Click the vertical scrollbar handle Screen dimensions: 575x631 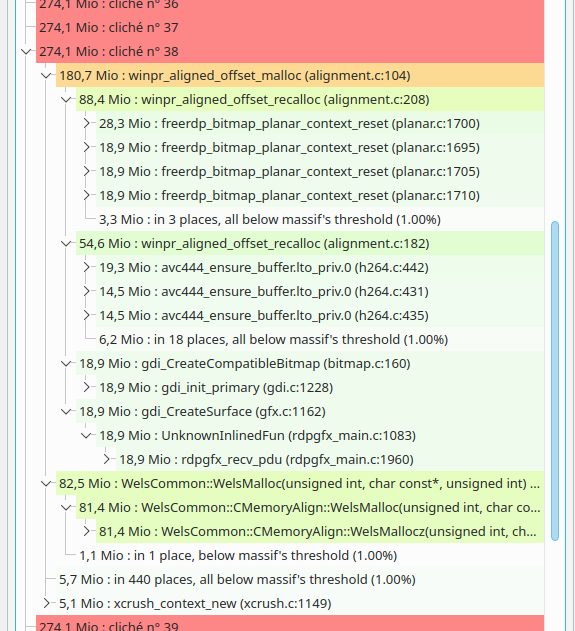pos(555,381)
